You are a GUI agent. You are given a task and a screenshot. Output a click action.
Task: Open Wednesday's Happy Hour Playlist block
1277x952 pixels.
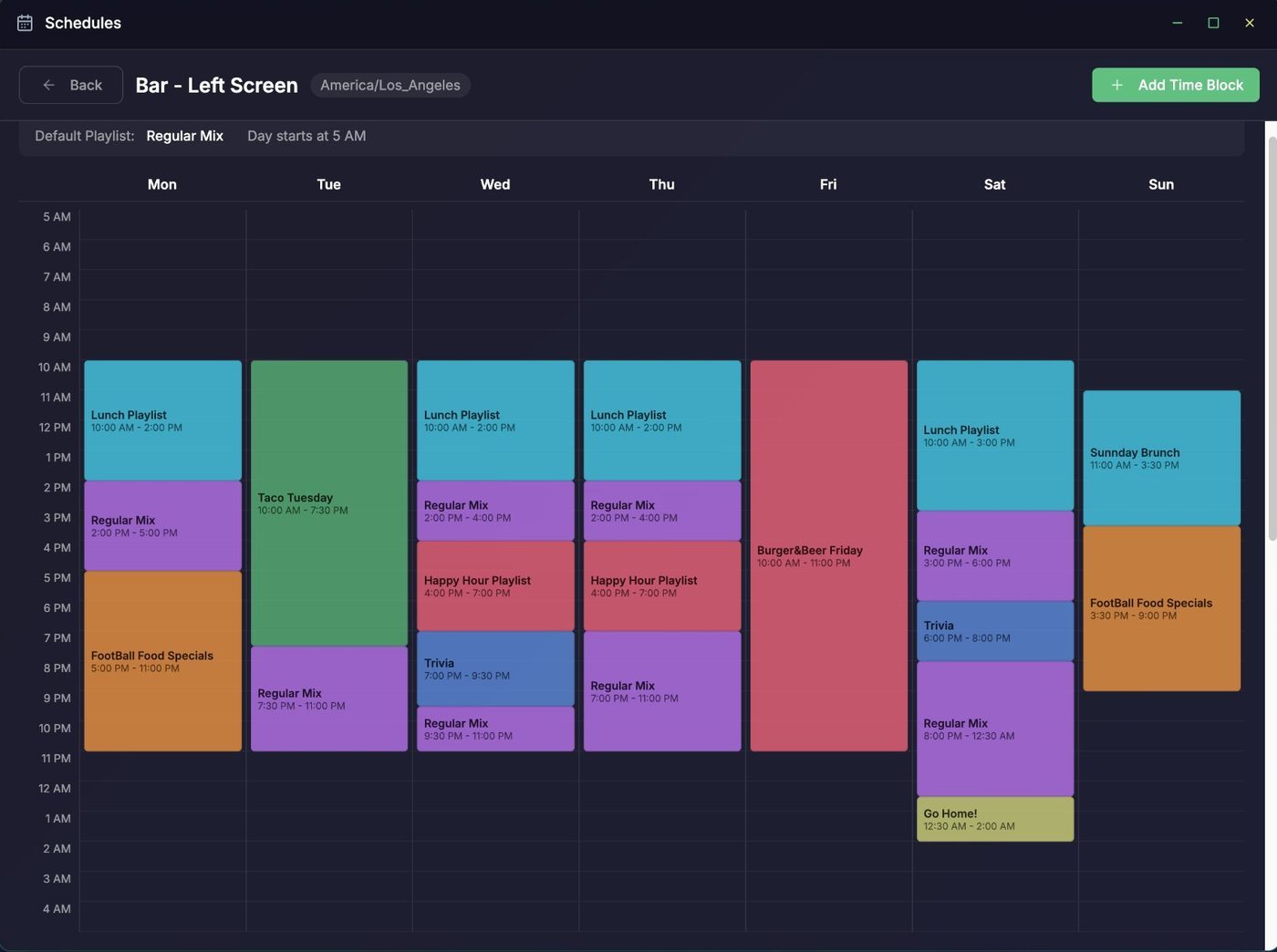[495, 586]
